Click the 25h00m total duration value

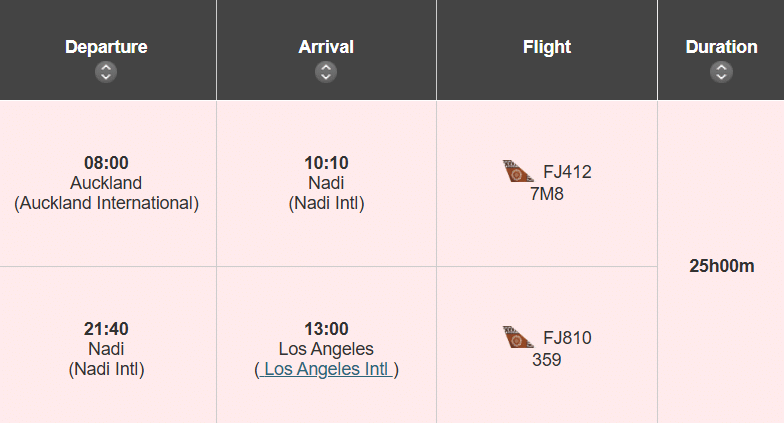(x=721, y=266)
